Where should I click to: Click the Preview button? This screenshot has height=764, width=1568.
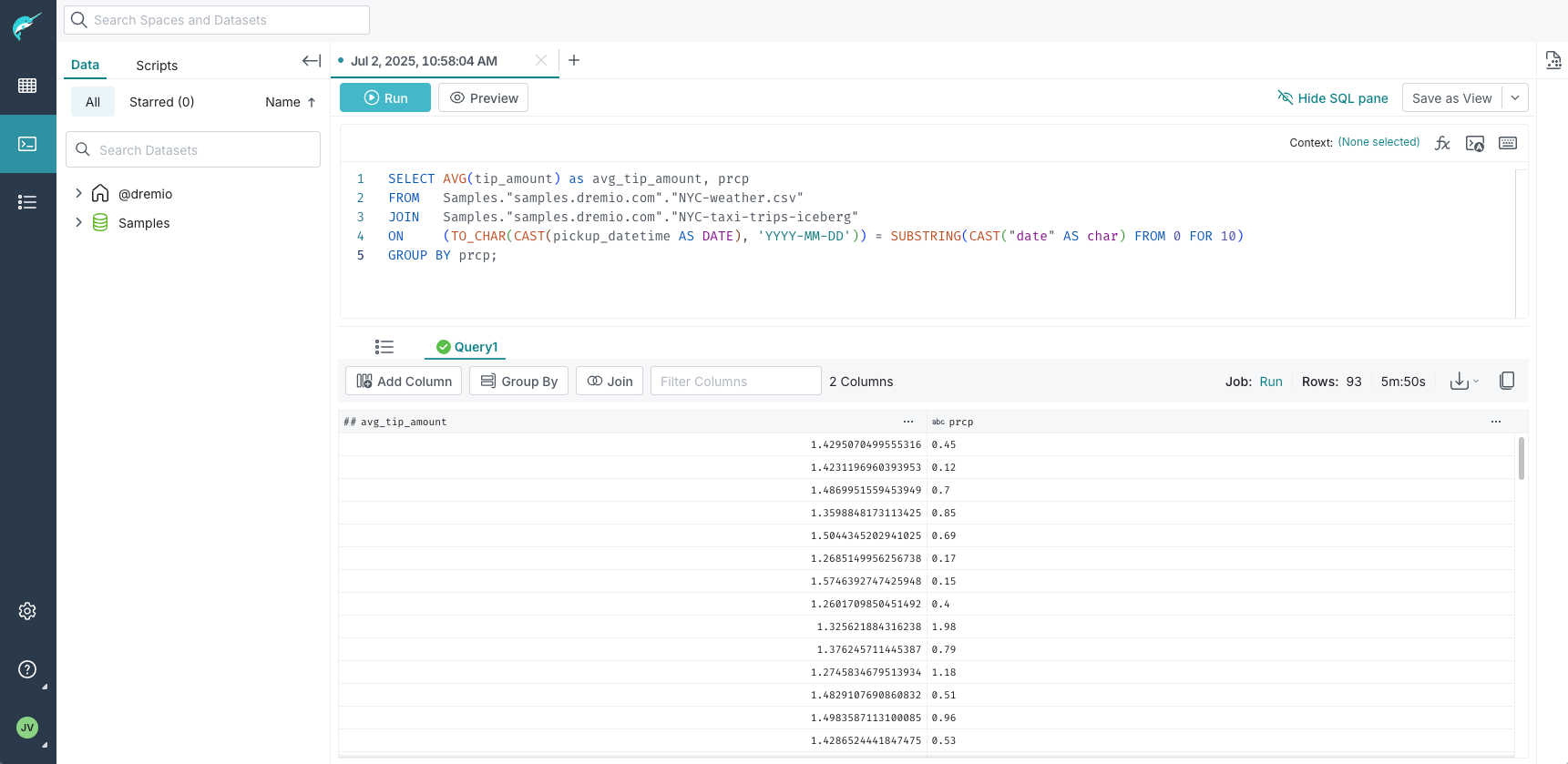coord(483,98)
